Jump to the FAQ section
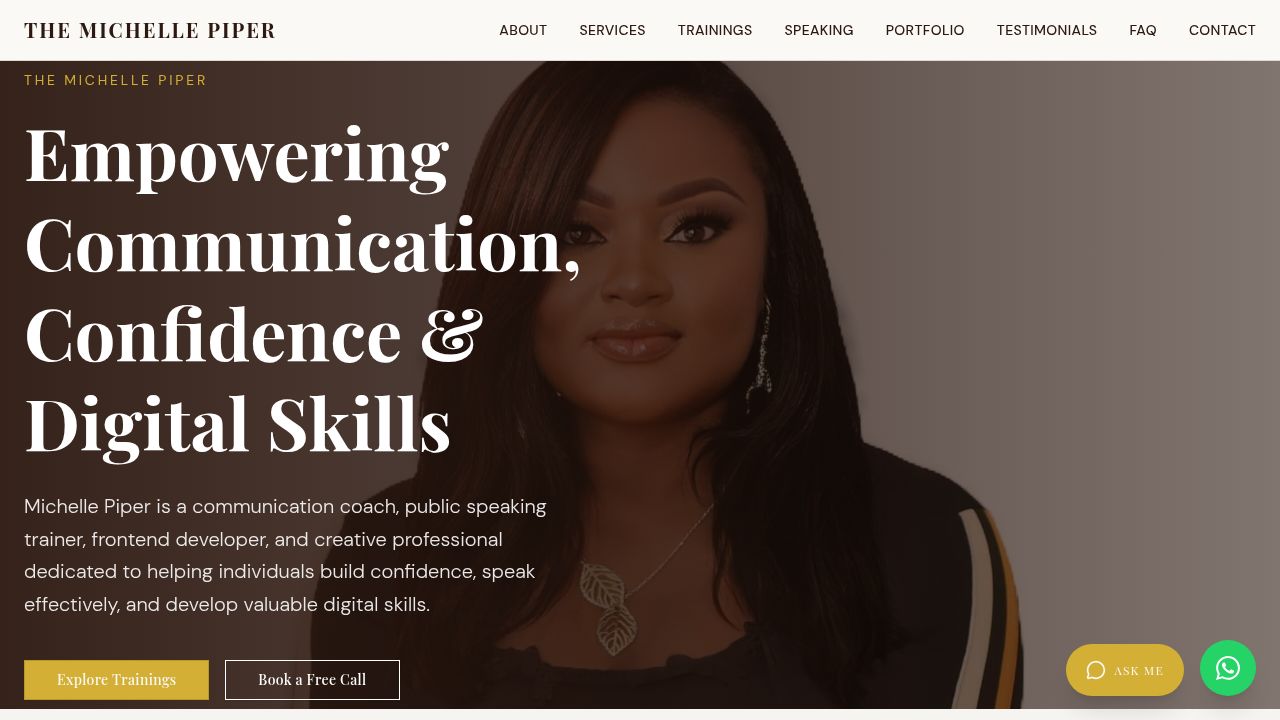 (1143, 30)
